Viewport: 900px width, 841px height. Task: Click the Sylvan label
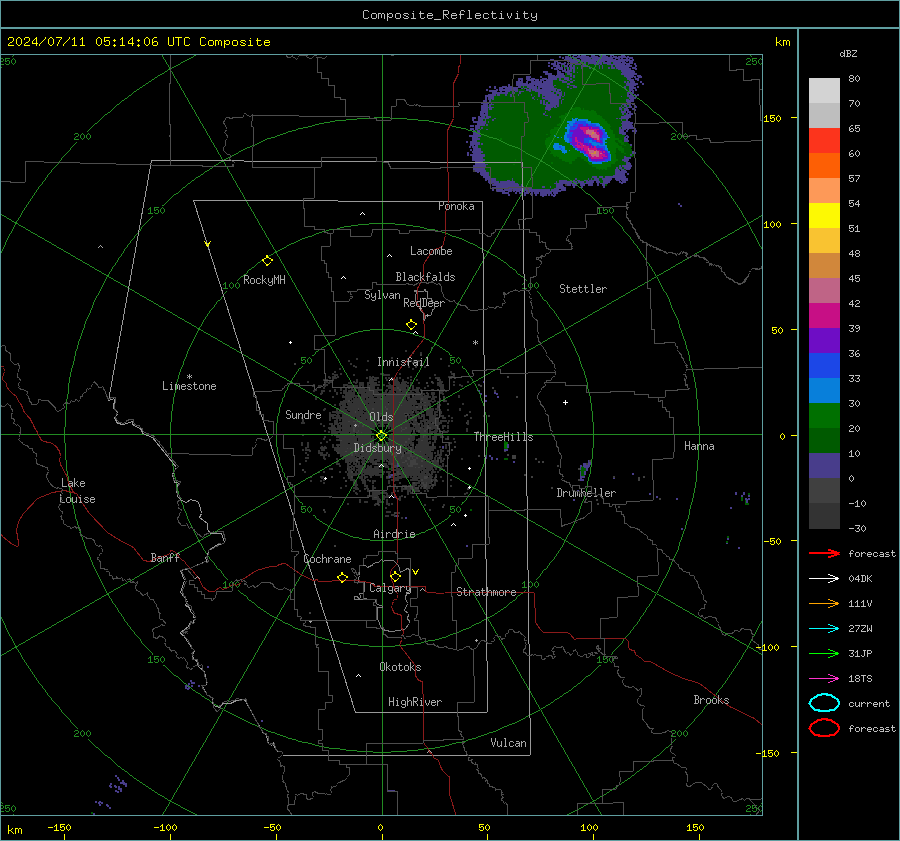tap(382, 295)
